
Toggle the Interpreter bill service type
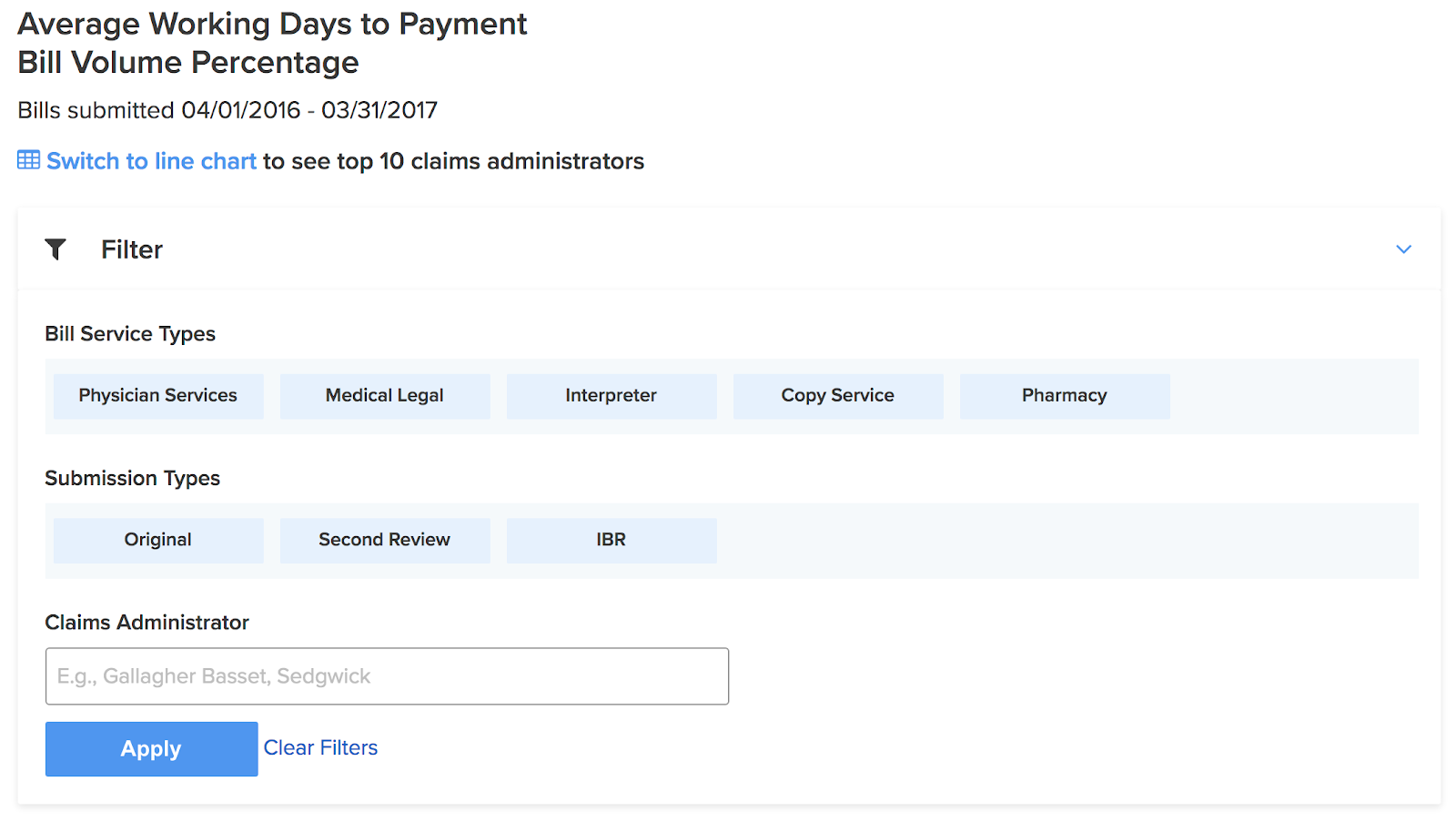[612, 396]
